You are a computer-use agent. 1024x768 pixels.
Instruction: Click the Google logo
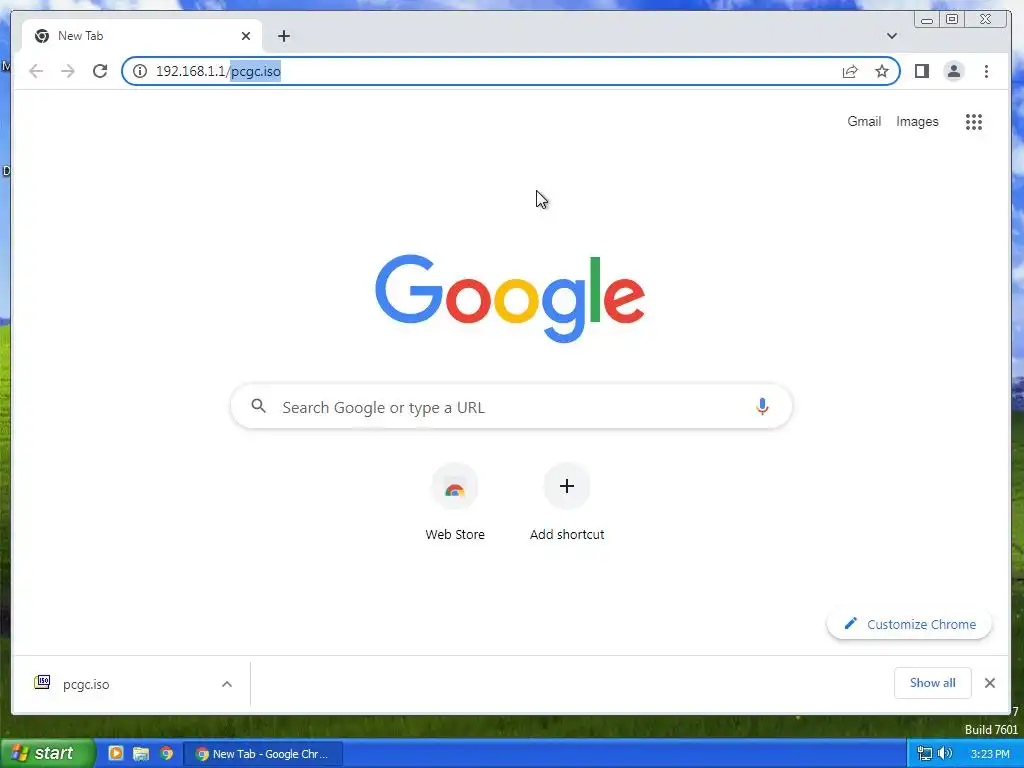[510, 298]
